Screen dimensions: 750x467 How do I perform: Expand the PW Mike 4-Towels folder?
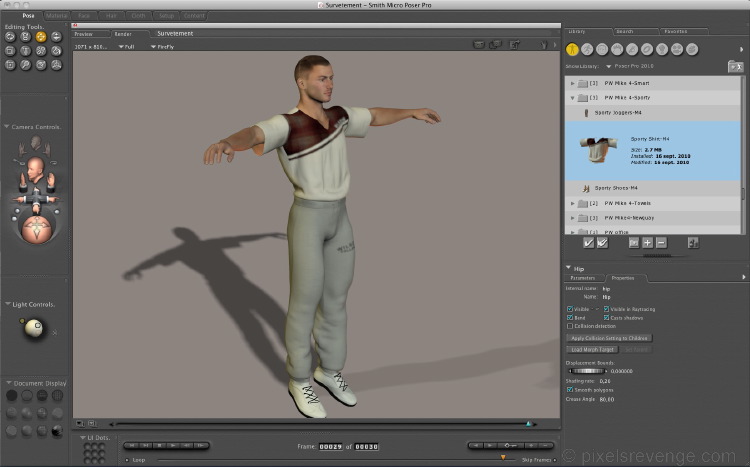pos(572,203)
